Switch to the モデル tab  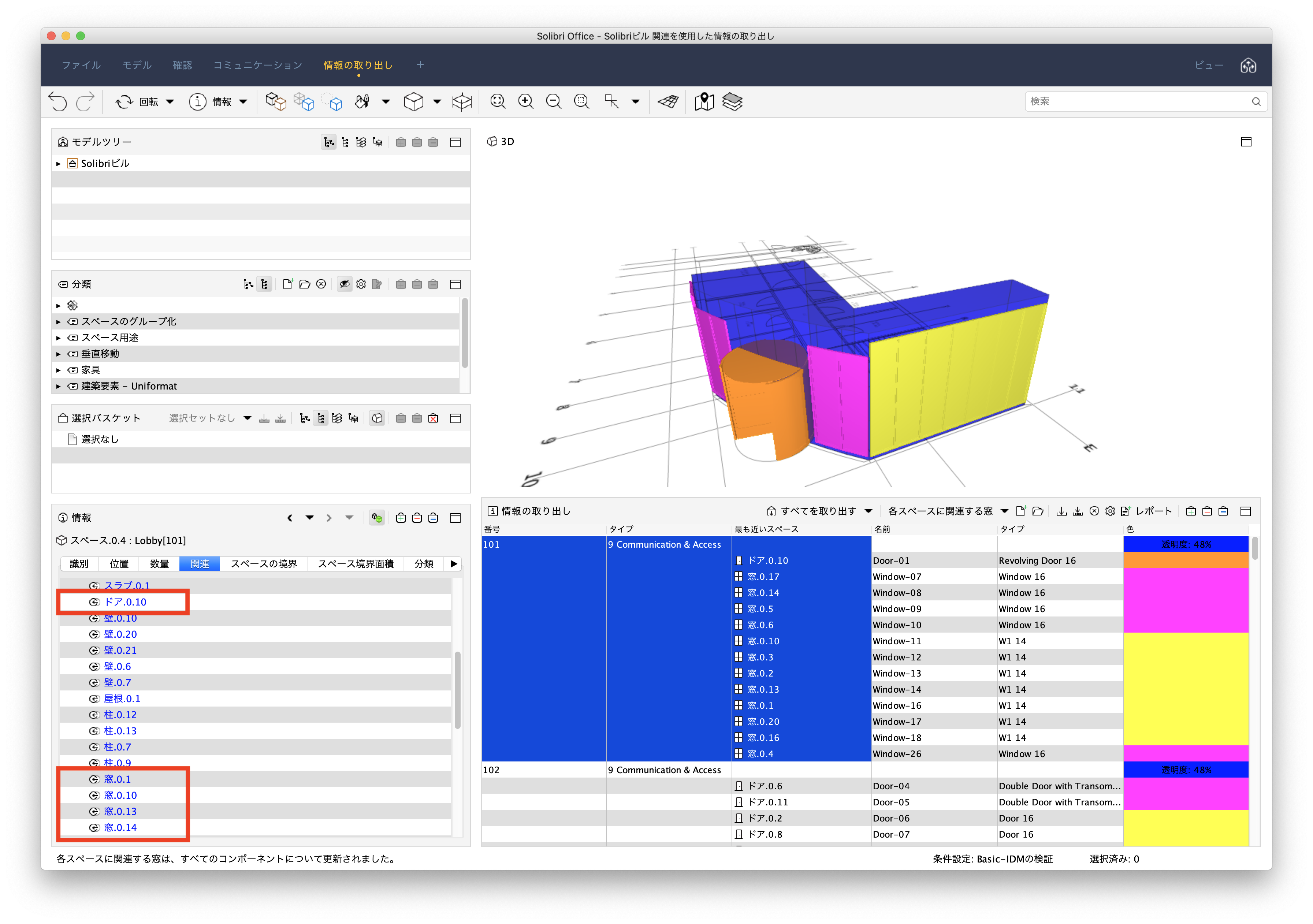point(137,65)
